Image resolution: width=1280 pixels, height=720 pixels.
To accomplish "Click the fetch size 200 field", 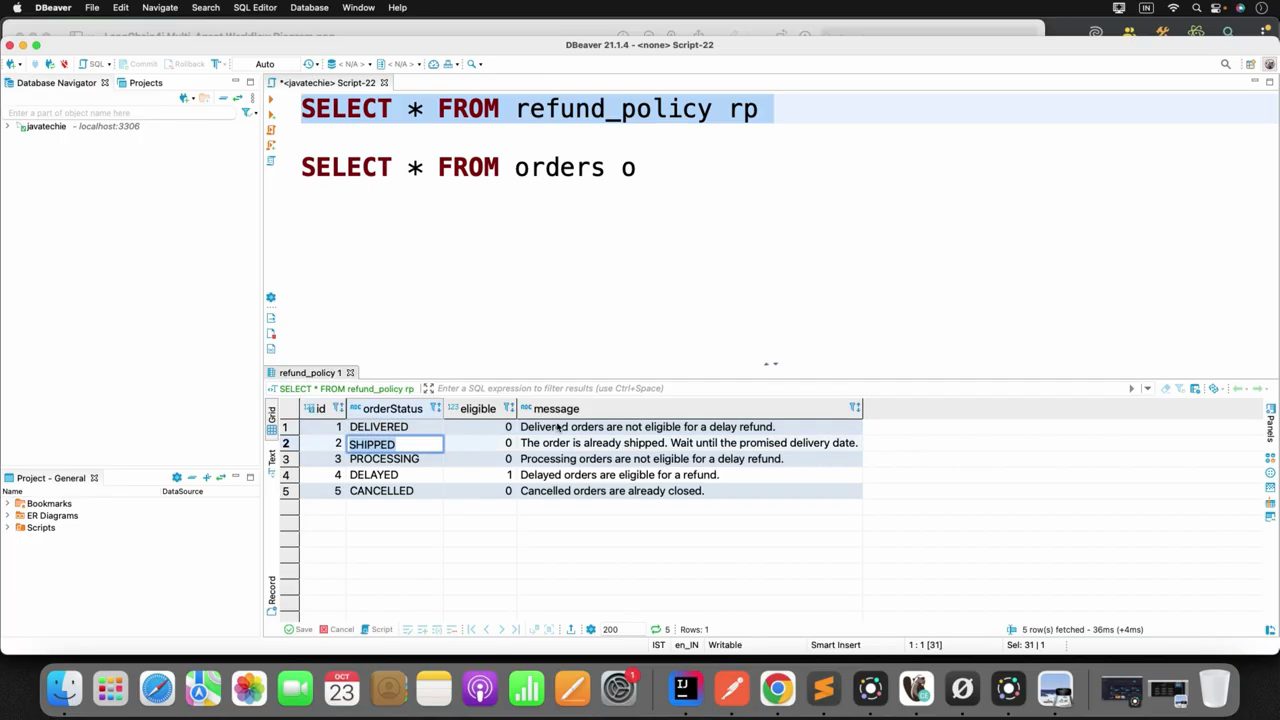I will coord(622,630).
